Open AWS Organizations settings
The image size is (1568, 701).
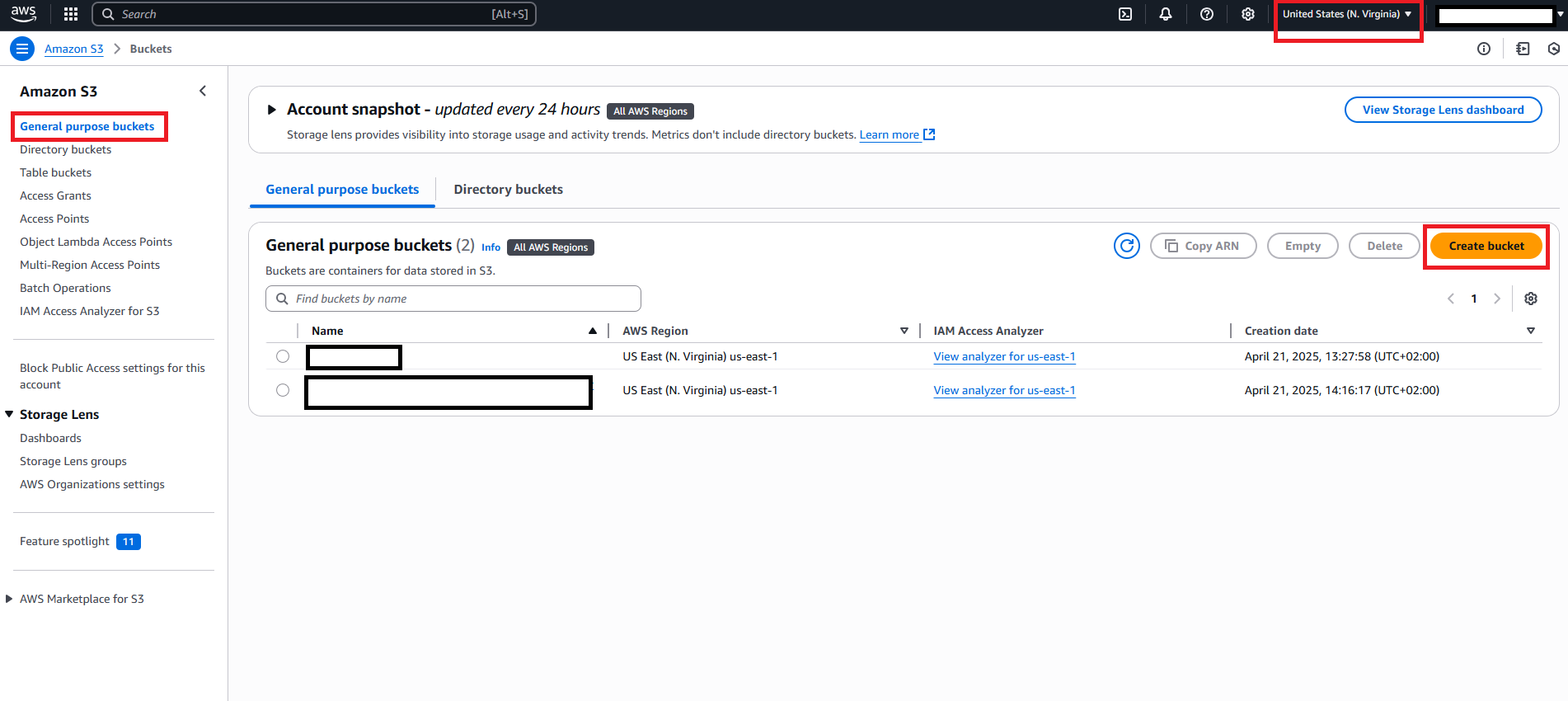92,484
